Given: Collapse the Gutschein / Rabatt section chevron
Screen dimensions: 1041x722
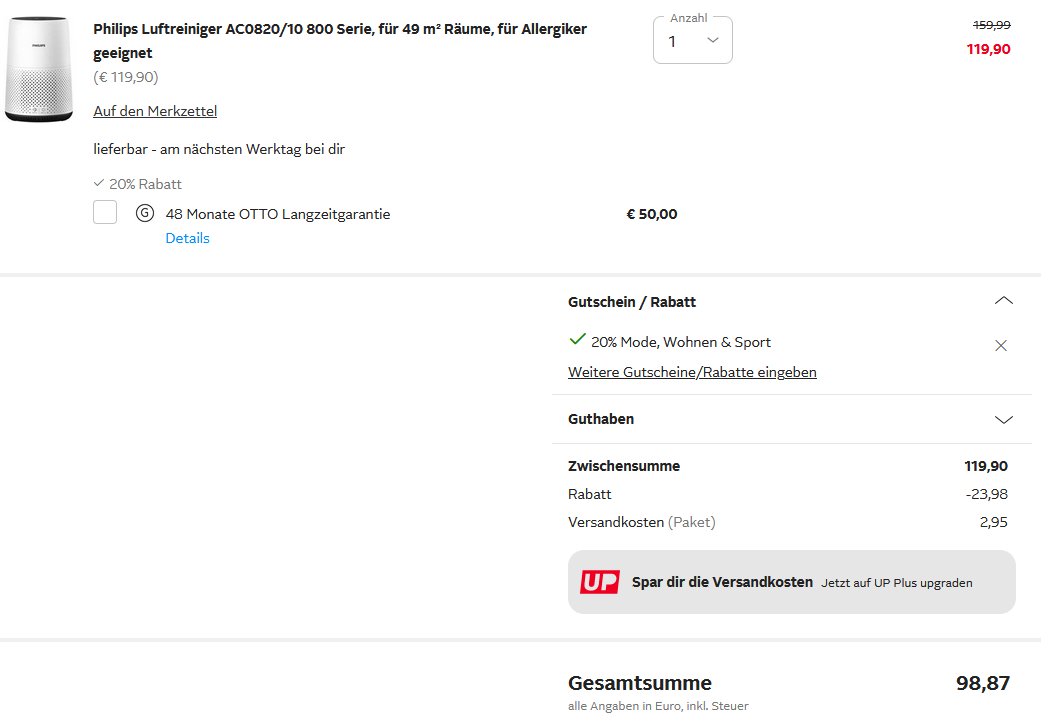Looking at the screenshot, I should click(1003, 301).
